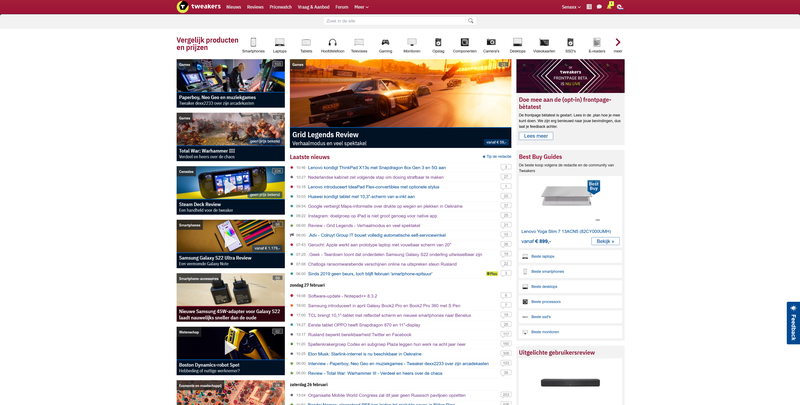Click the Bekijk button for Lenovo Yoga

click(x=605, y=241)
